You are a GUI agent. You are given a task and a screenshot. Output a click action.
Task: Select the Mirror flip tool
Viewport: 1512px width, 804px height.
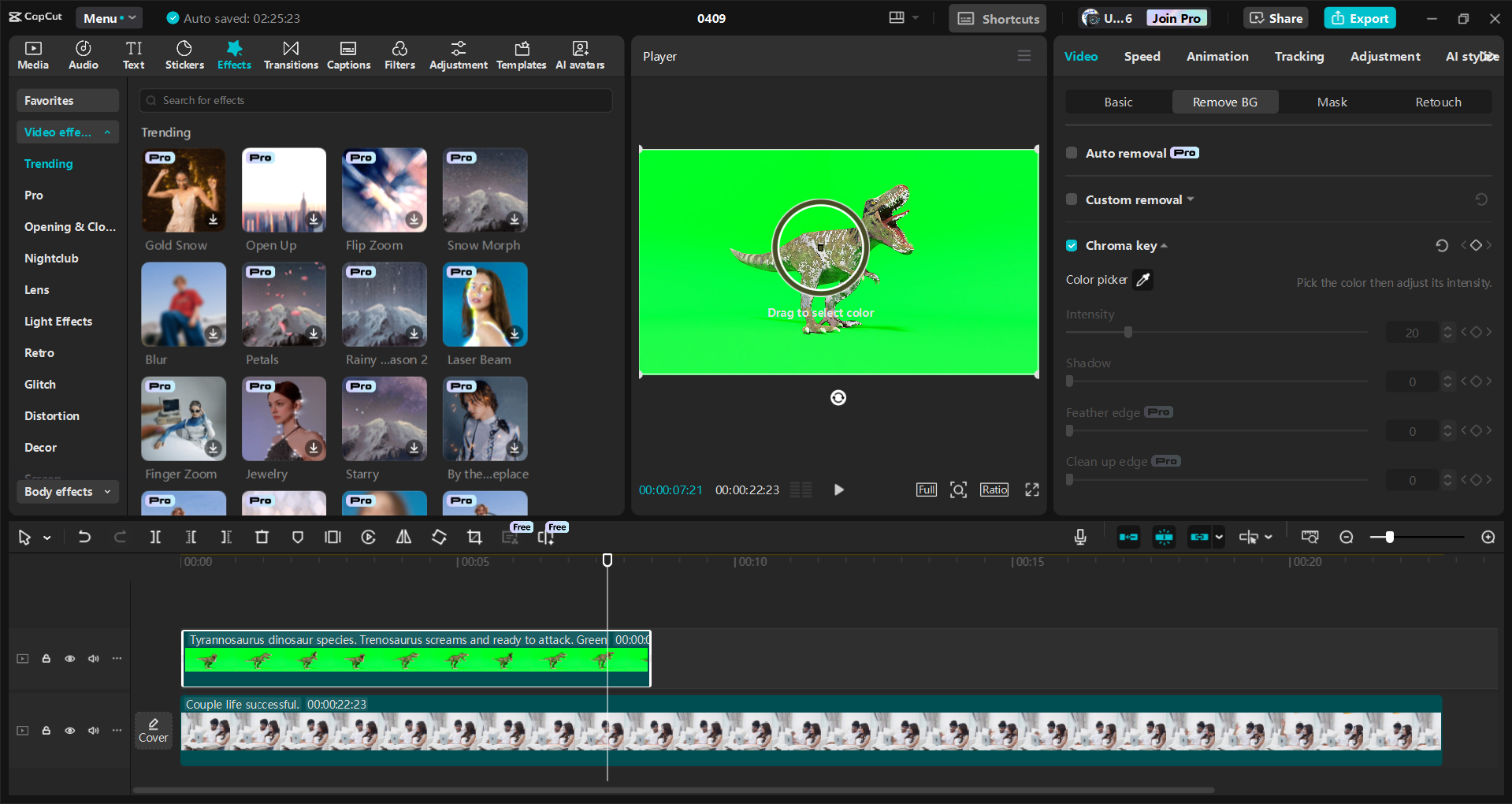coord(403,537)
